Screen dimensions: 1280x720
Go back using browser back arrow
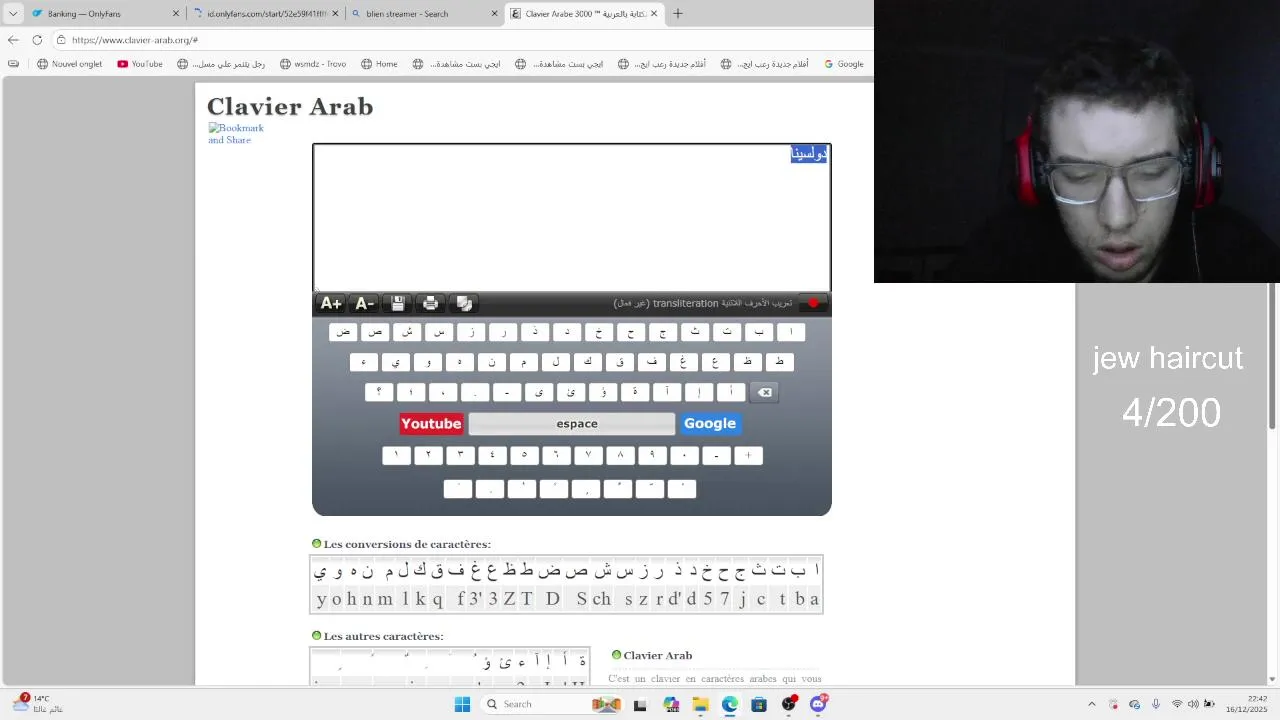click(13, 40)
